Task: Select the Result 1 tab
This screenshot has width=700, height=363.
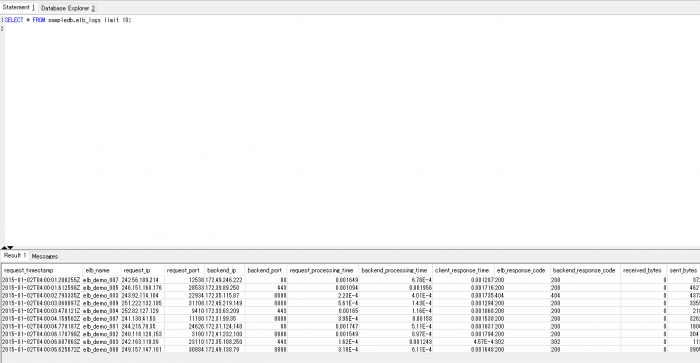Action: coord(15,255)
